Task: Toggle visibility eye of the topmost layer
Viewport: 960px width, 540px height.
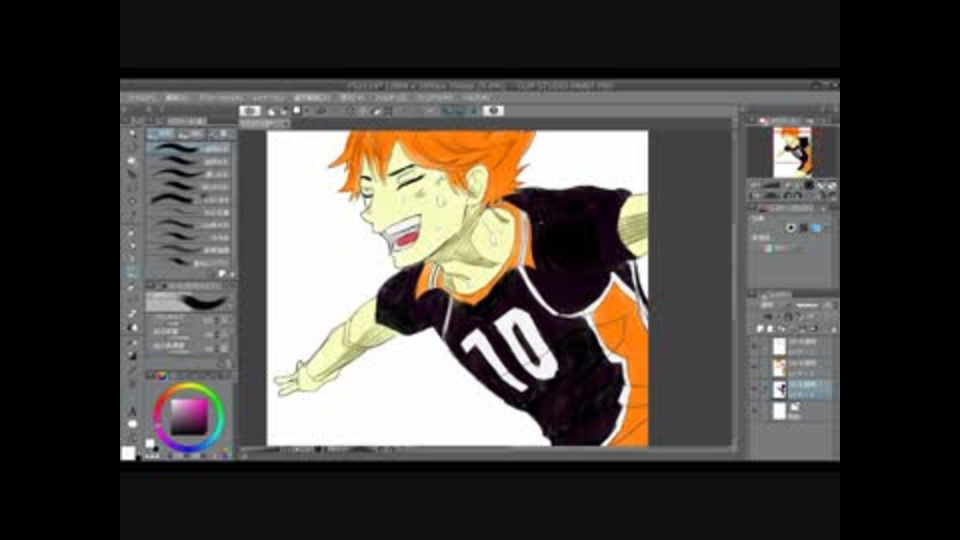Action: (x=755, y=347)
